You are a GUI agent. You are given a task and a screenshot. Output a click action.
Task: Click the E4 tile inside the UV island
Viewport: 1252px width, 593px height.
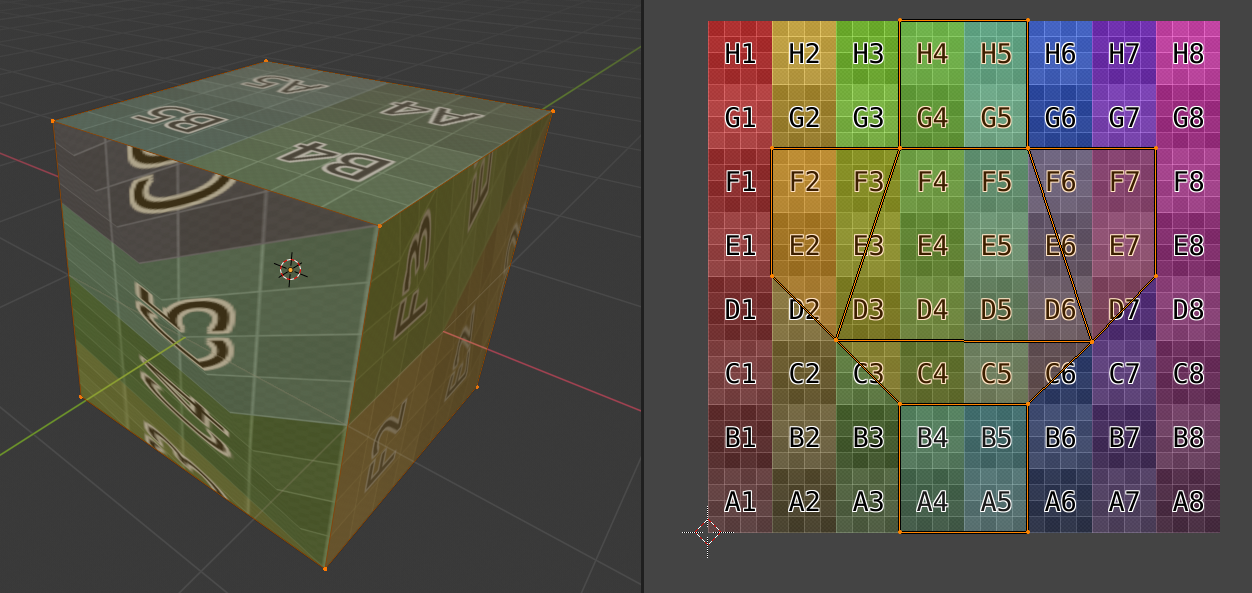tap(932, 245)
